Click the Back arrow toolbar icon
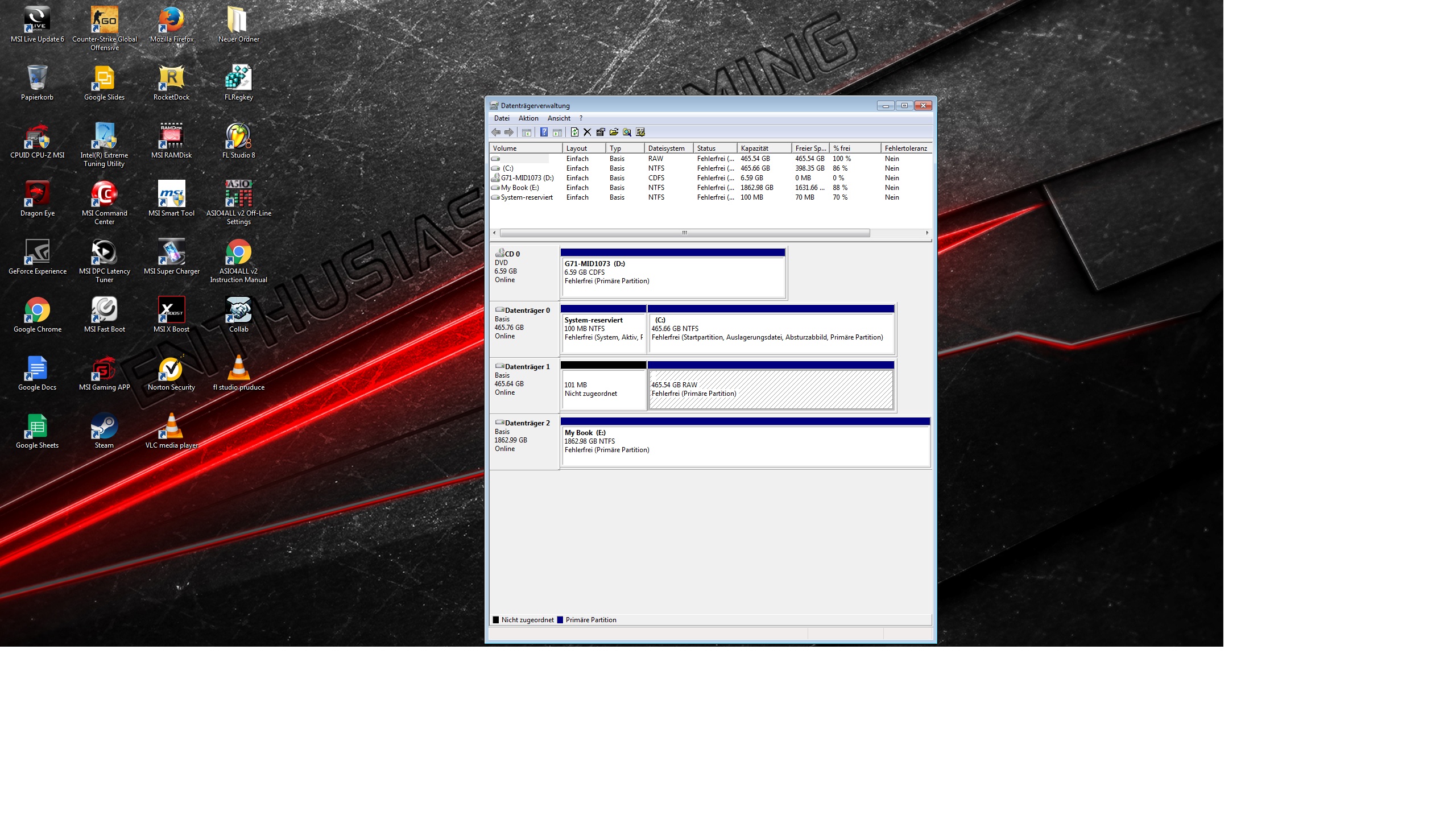This screenshot has height=819, width=1456. tap(496, 133)
